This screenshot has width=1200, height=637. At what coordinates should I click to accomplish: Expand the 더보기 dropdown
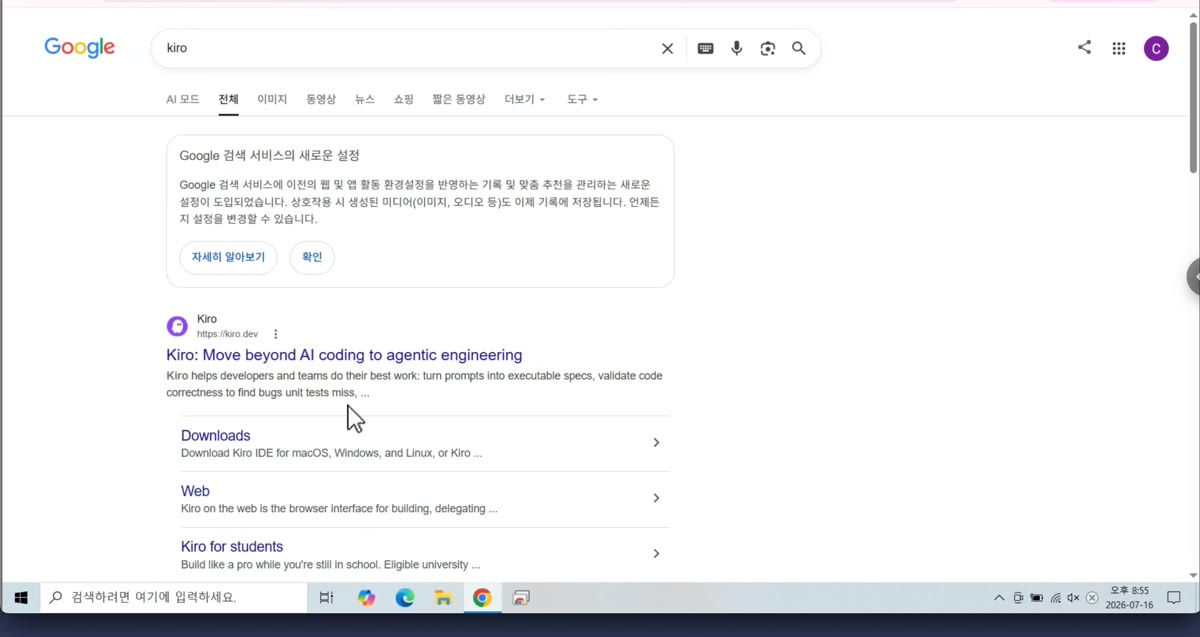pos(525,99)
